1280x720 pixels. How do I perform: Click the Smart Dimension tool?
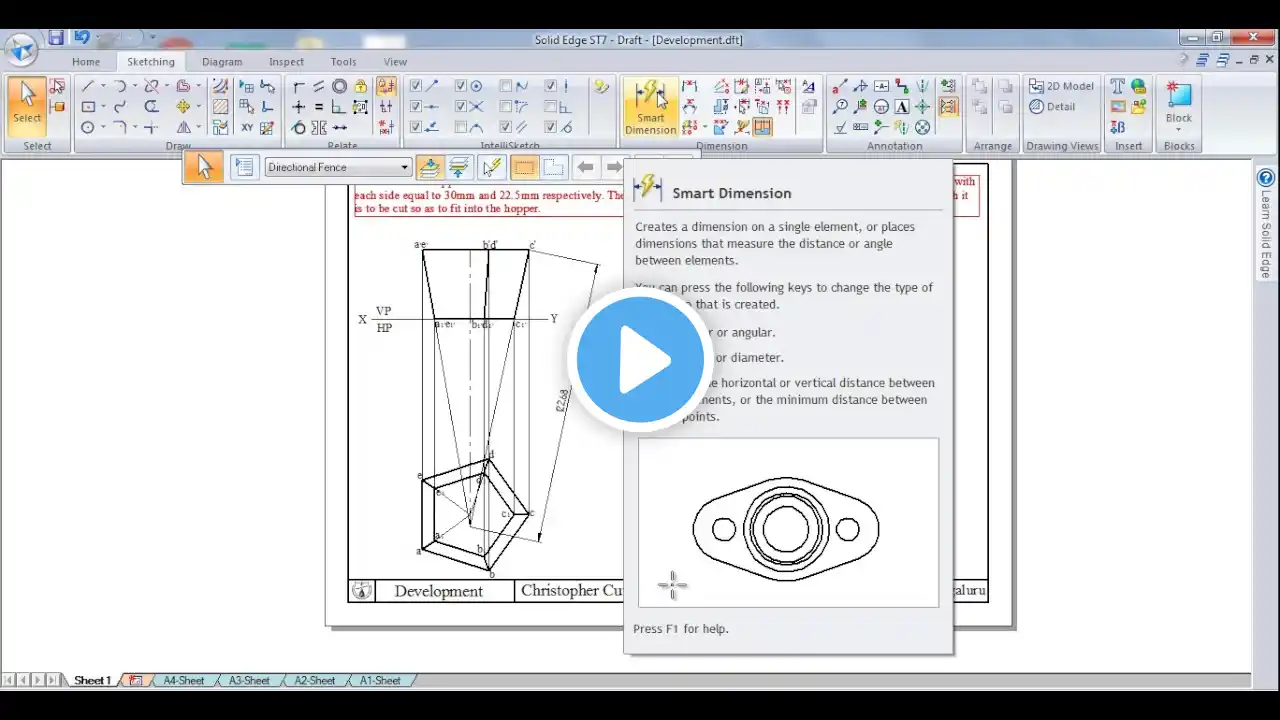coord(650,108)
